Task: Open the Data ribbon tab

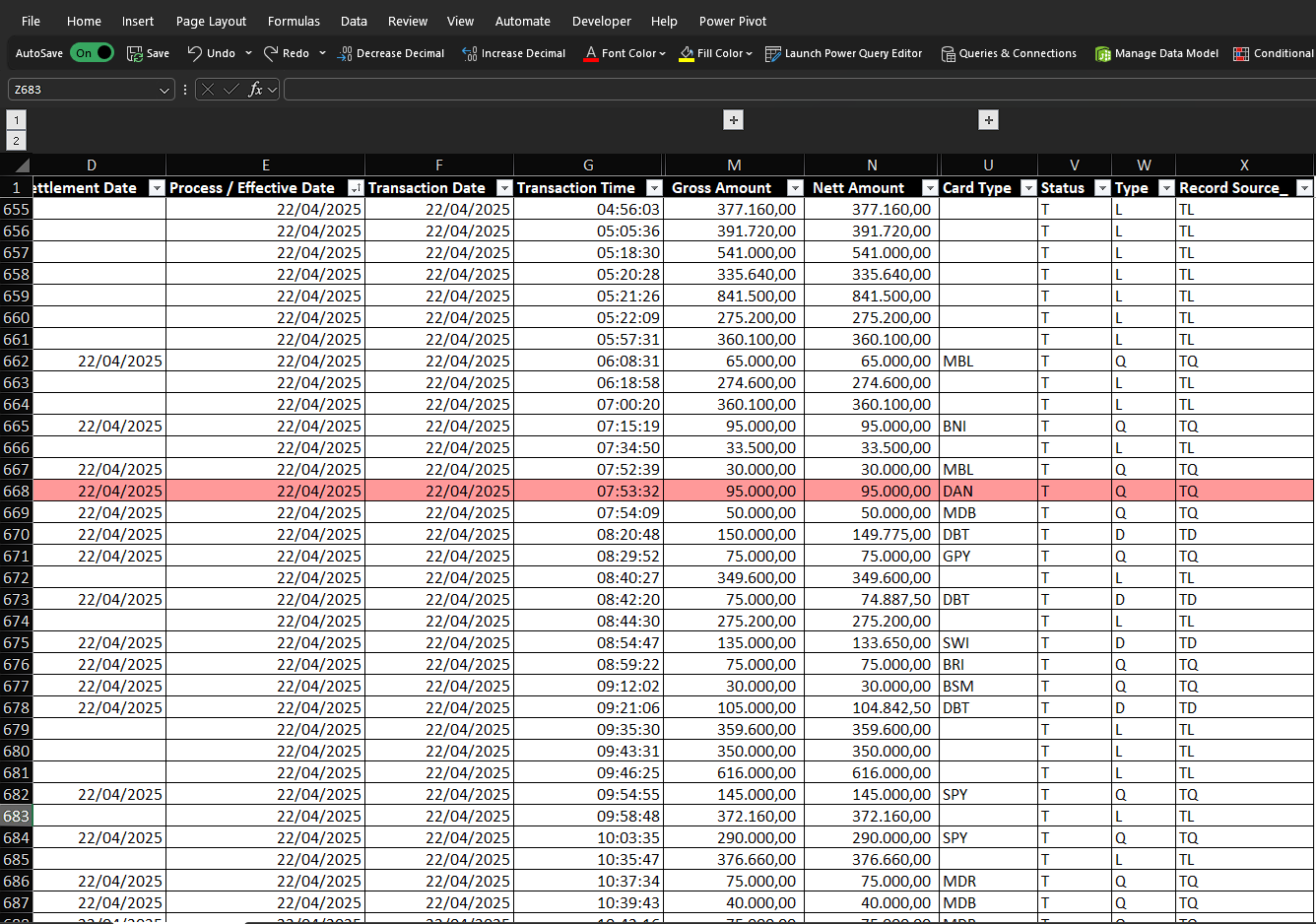Action: 354,21
